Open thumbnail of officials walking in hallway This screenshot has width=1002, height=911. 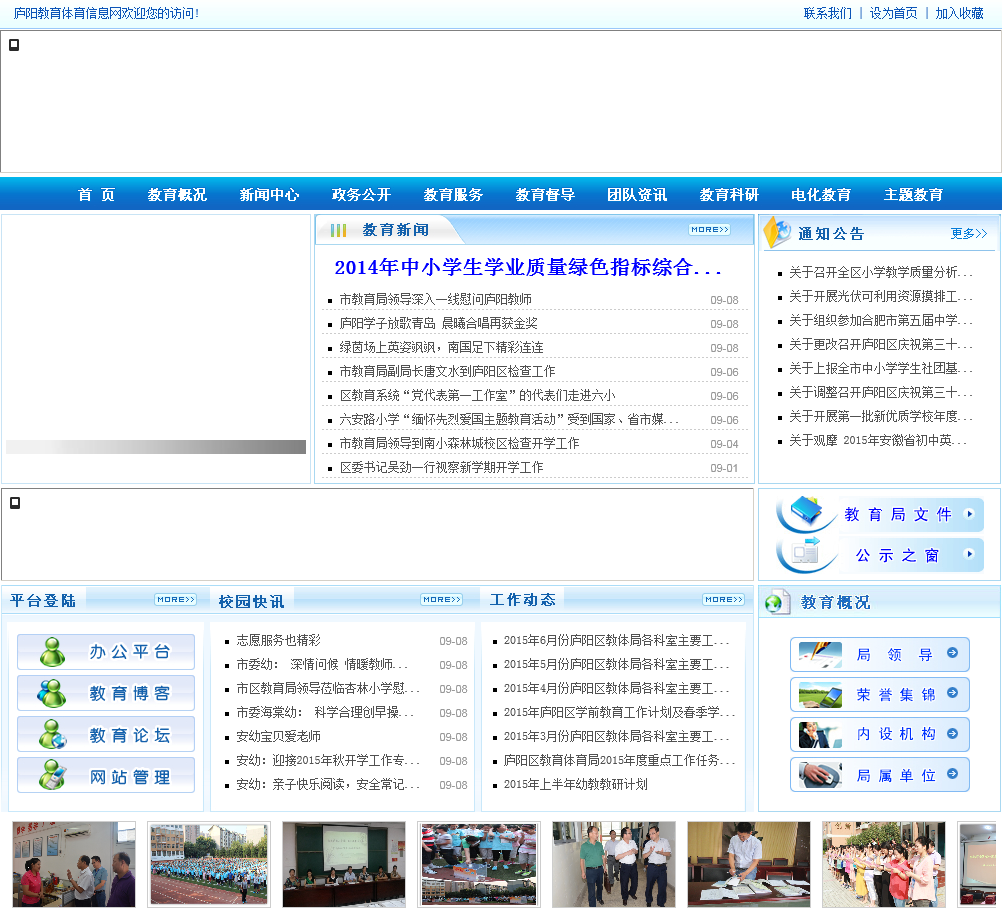(x=613, y=864)
